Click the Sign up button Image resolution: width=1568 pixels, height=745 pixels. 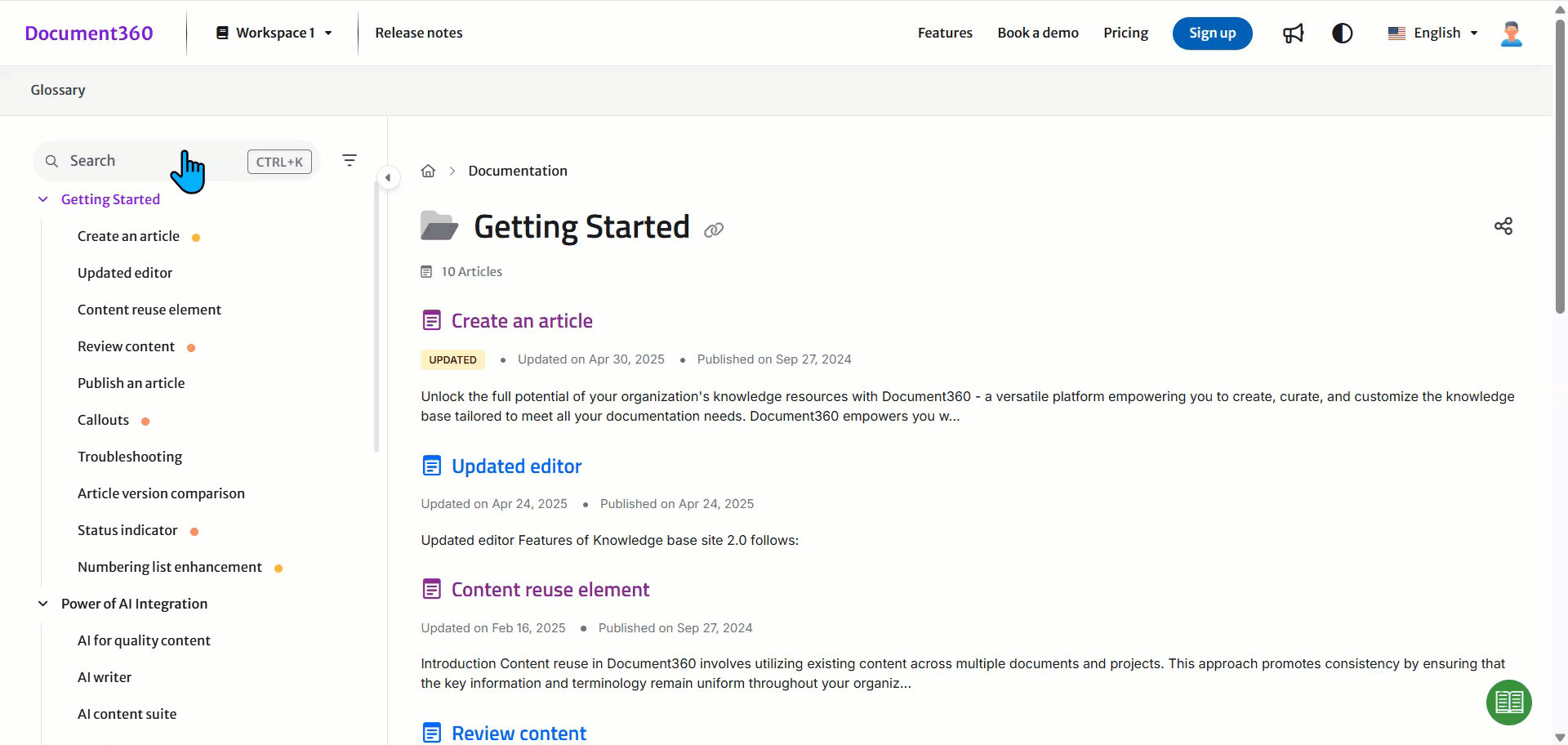coord(1212,33)
